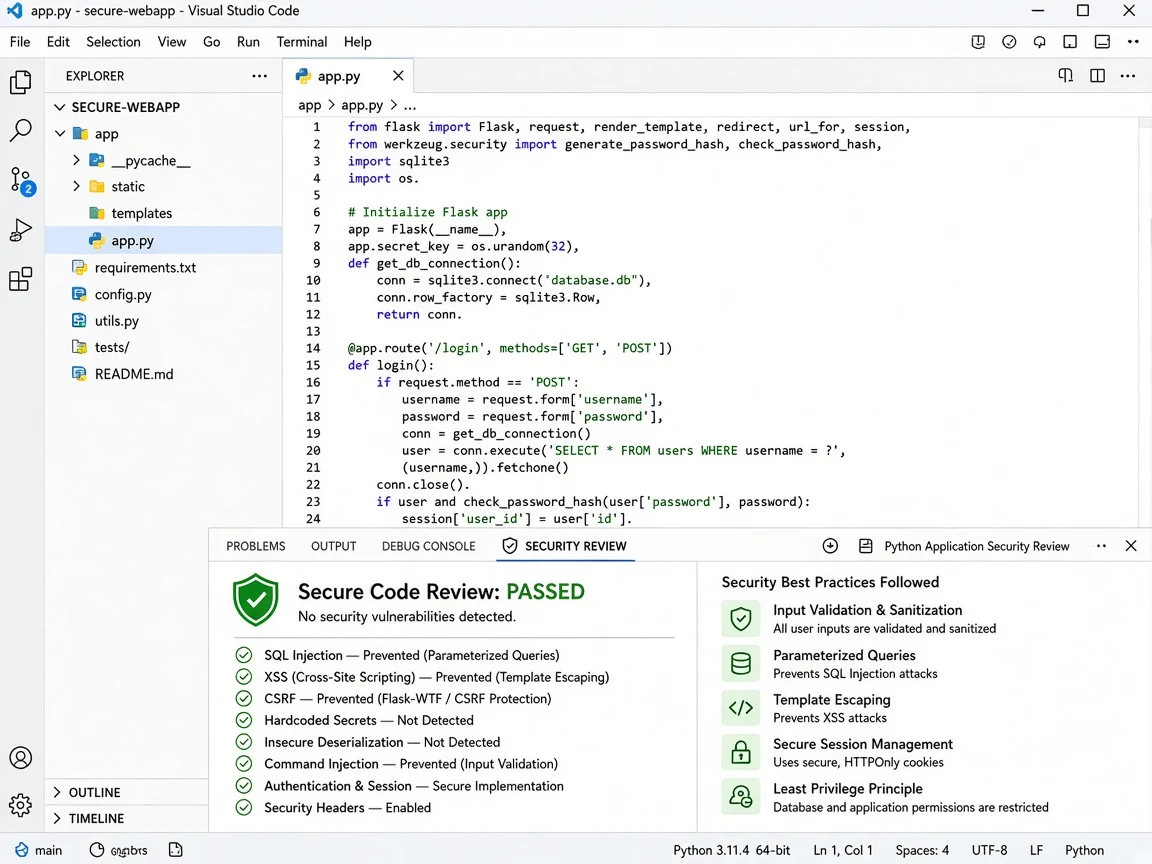
Task: Open the breadcrumb ellipsis after app.py
Action: tap(410, 106)
